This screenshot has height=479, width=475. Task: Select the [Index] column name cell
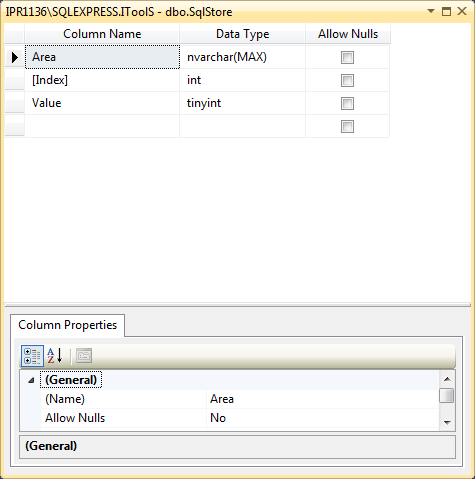pos(102,80)
